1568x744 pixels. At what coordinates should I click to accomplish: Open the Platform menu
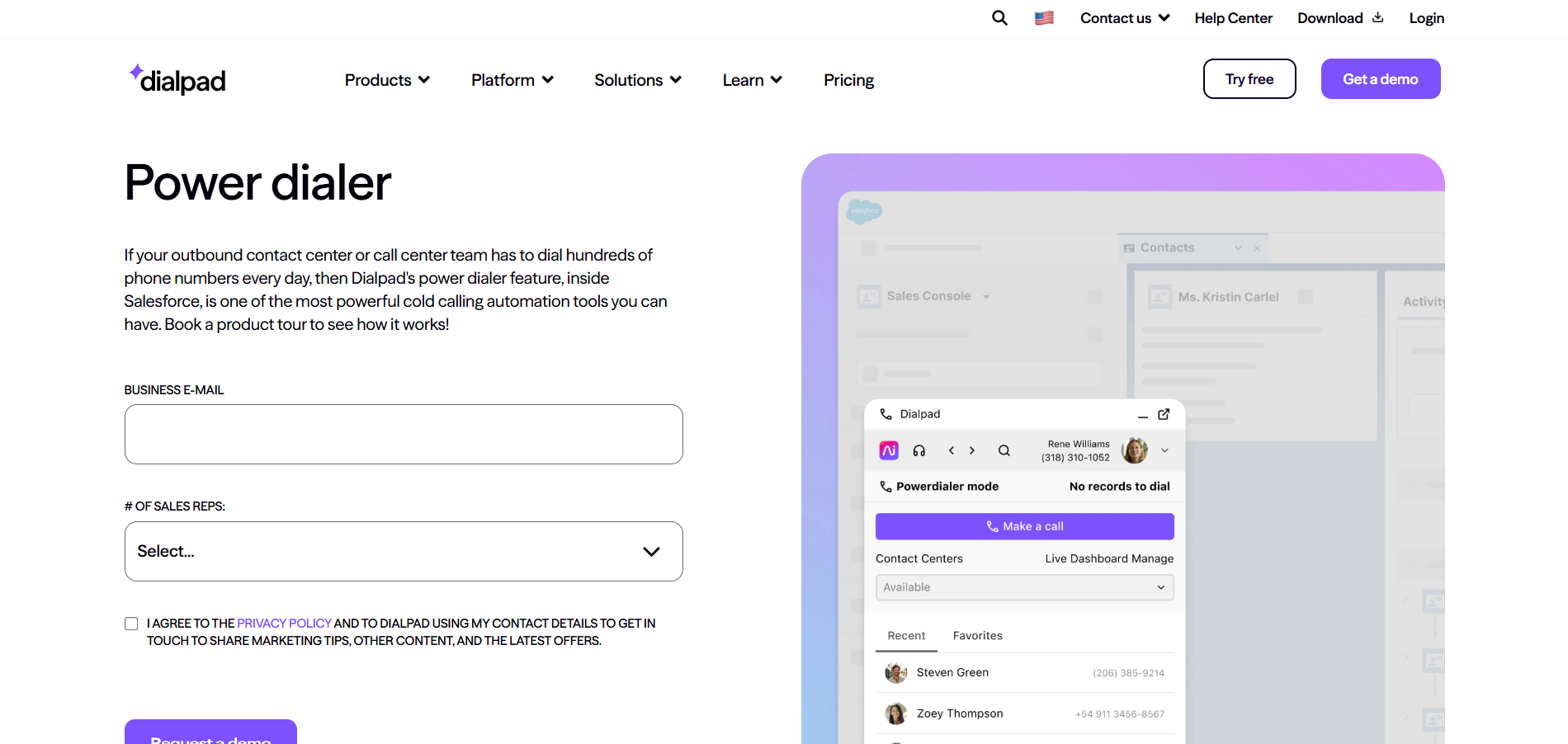[x=512, y=80]
